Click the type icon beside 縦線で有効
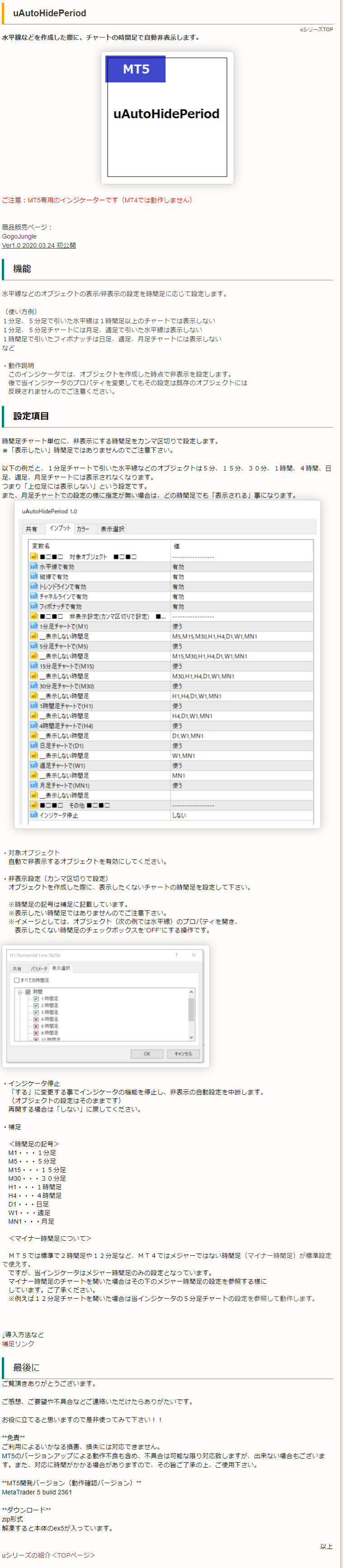Image resolution: width=343 pixels, height=1568 pixels. click(x=33, y=577)
